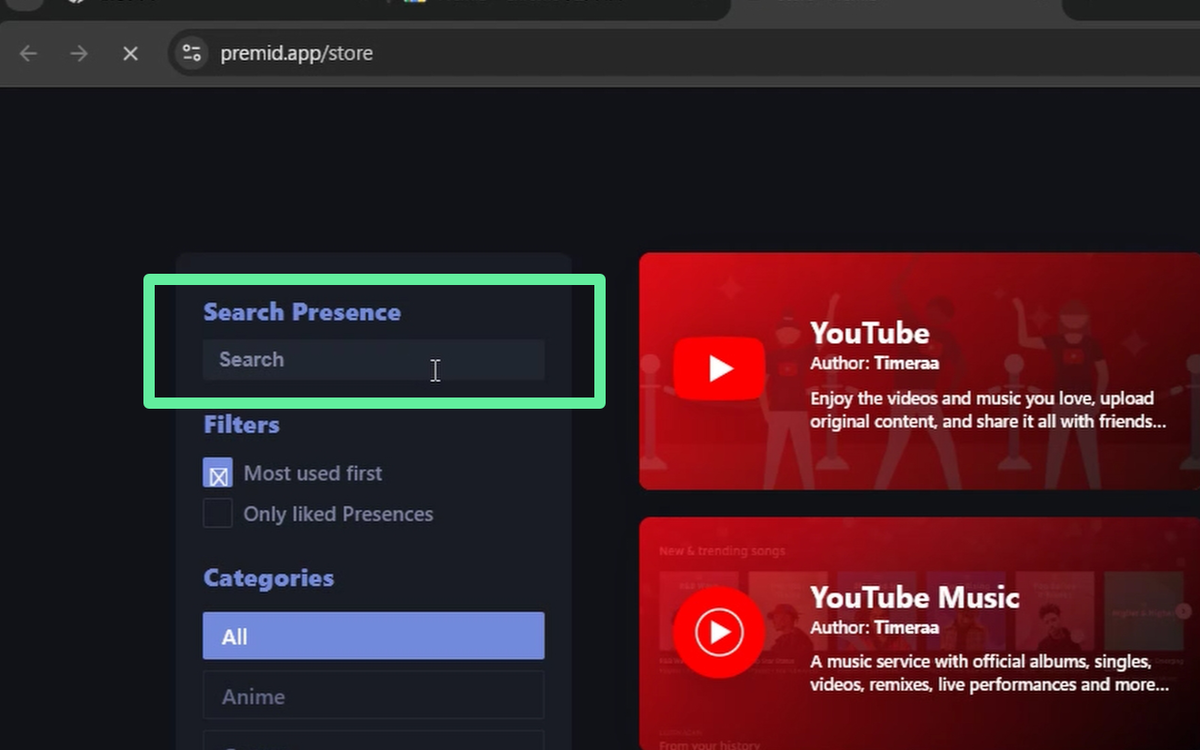Open the YouTube presence title
The width and height of the screenshot is (1200, 750).
(870, 333)
